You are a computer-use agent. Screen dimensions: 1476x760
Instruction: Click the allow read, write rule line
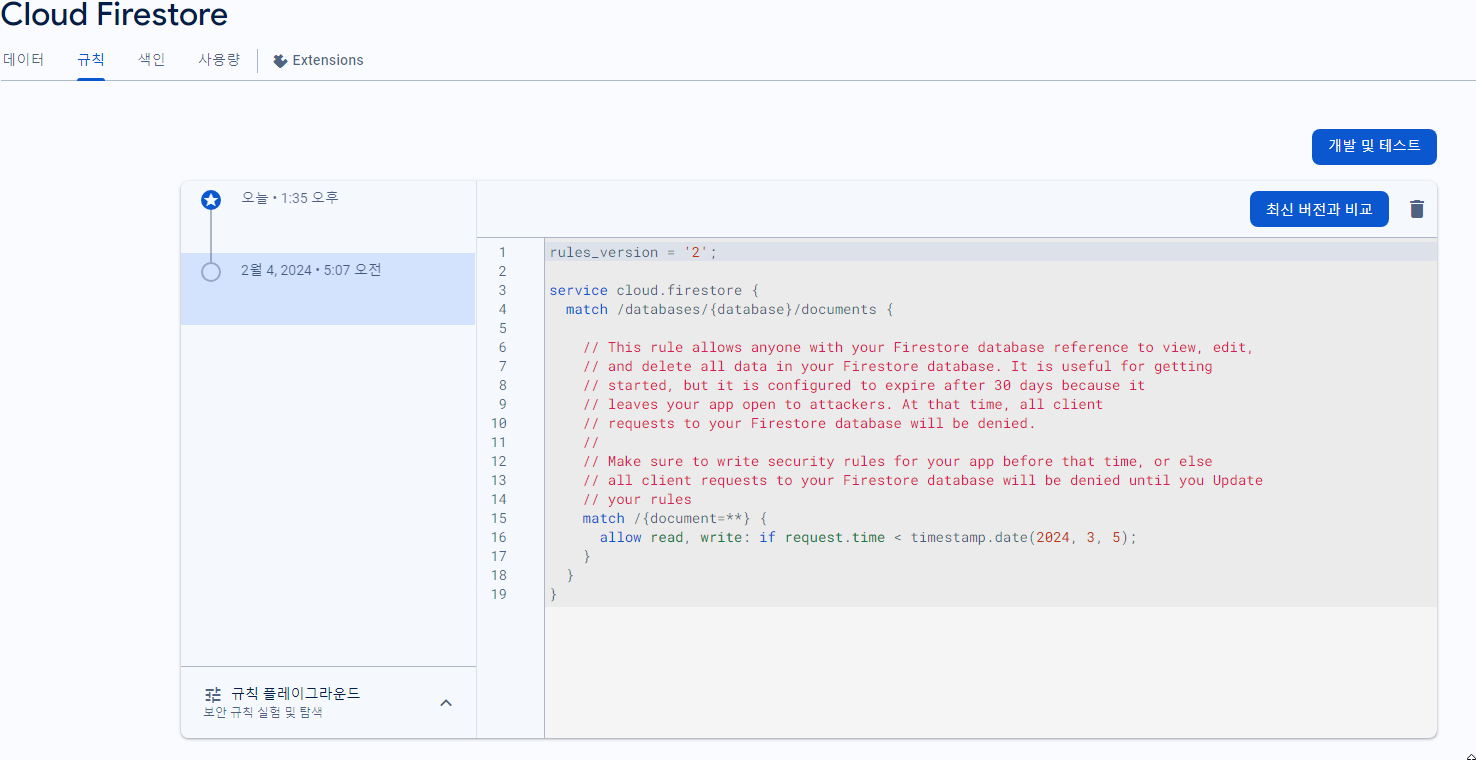click(x=869, y=537)
